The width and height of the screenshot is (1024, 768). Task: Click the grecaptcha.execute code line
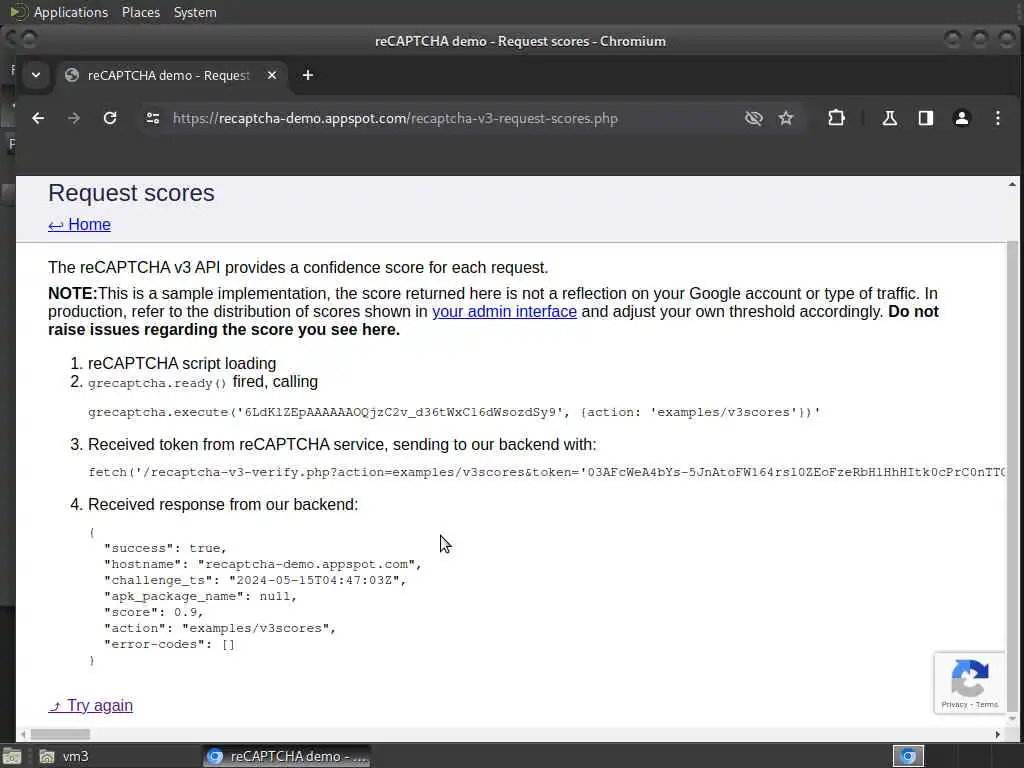coord(454,412)
